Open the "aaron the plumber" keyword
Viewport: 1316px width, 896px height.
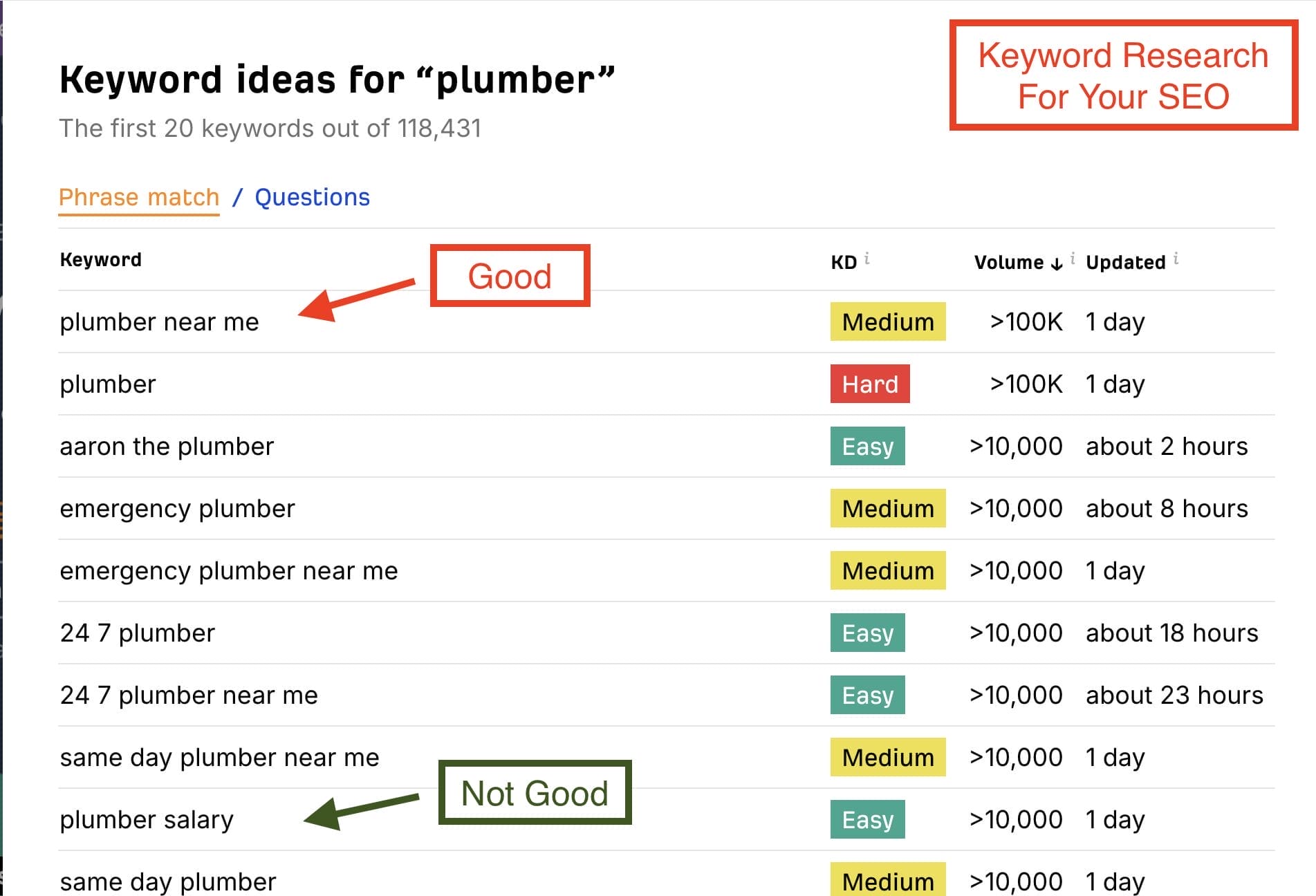click(x=167, y=447)
